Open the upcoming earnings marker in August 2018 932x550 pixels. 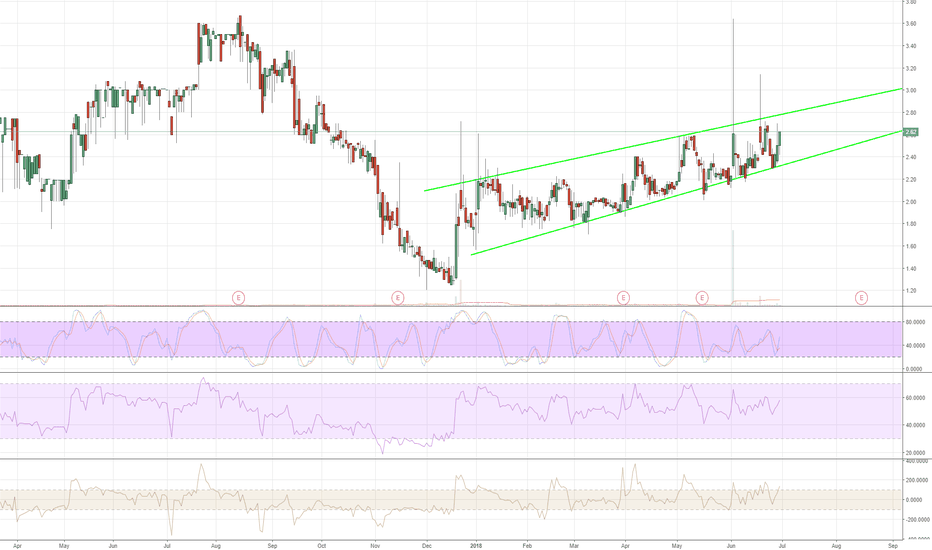pyautogui.click(x=861, y=297)
